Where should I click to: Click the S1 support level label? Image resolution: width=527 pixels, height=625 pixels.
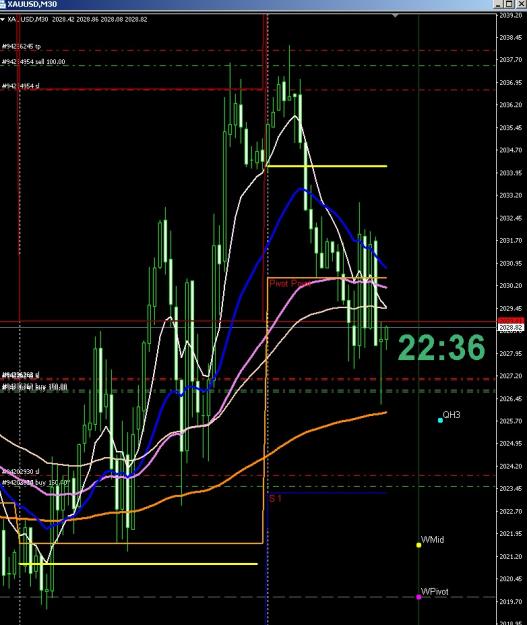click(x=275, y=499)
